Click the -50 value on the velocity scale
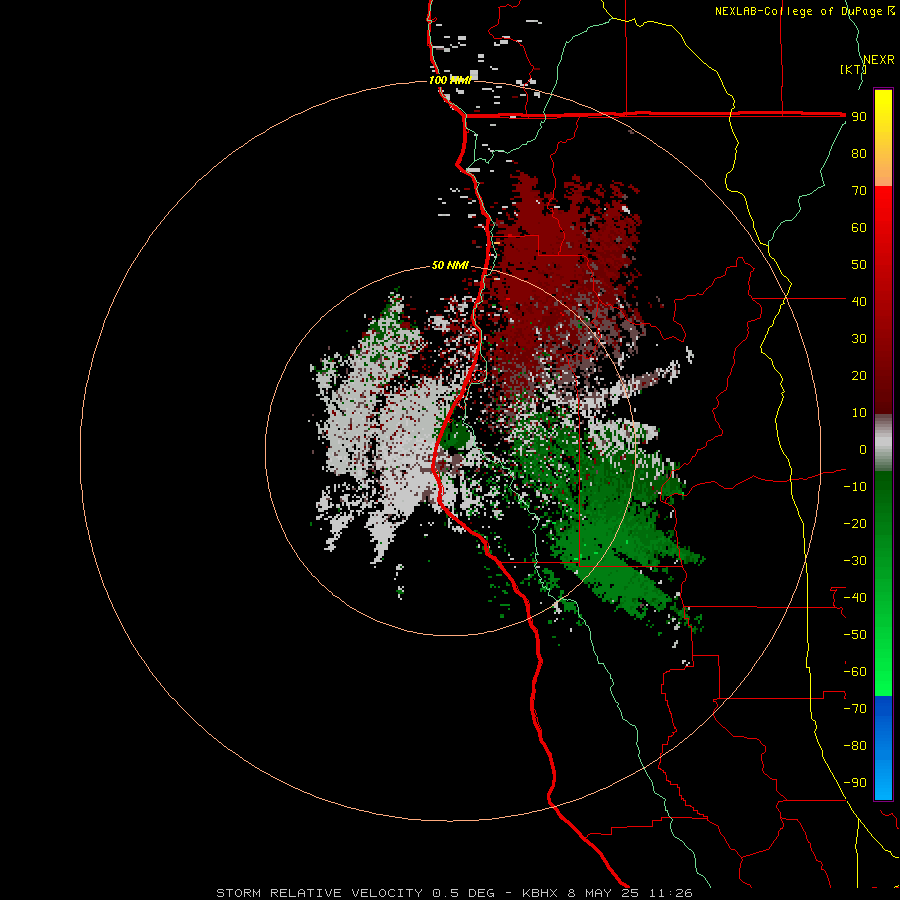 coord(855,635)
